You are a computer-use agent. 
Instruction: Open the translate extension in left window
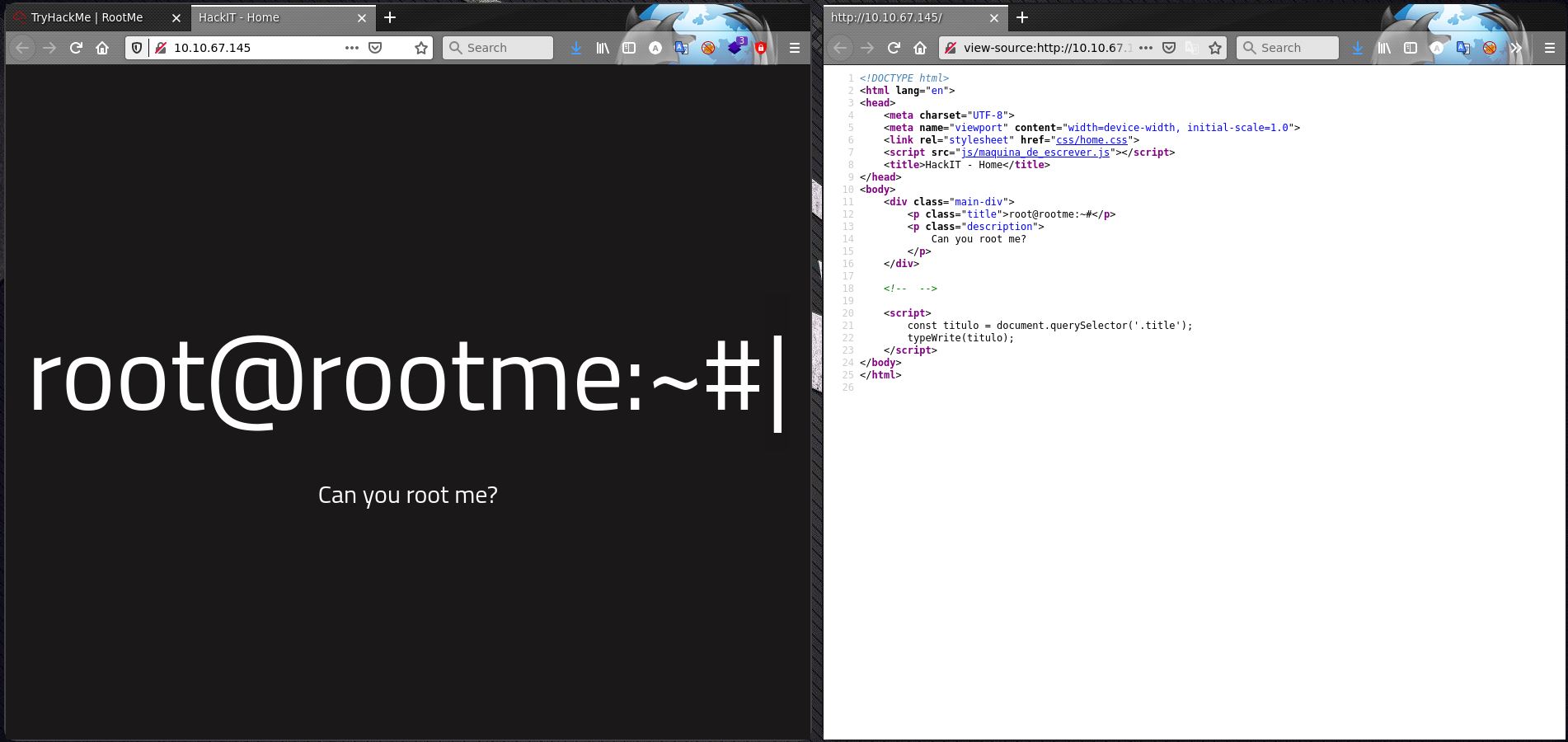(682, 48)
